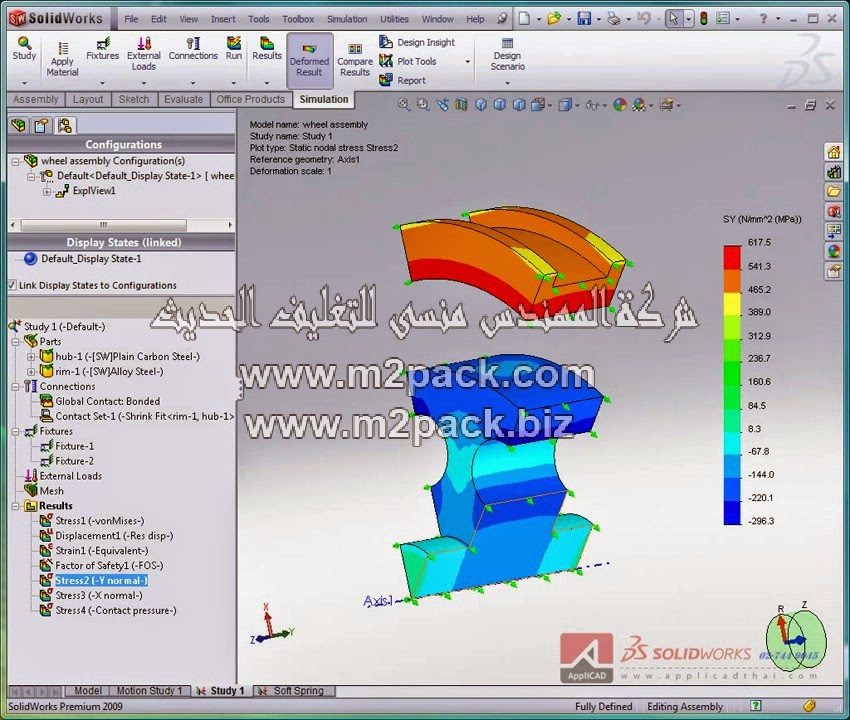The image size is (850, 720).
Task: Toggle Link Display States to Configurations
Action: 12,285
